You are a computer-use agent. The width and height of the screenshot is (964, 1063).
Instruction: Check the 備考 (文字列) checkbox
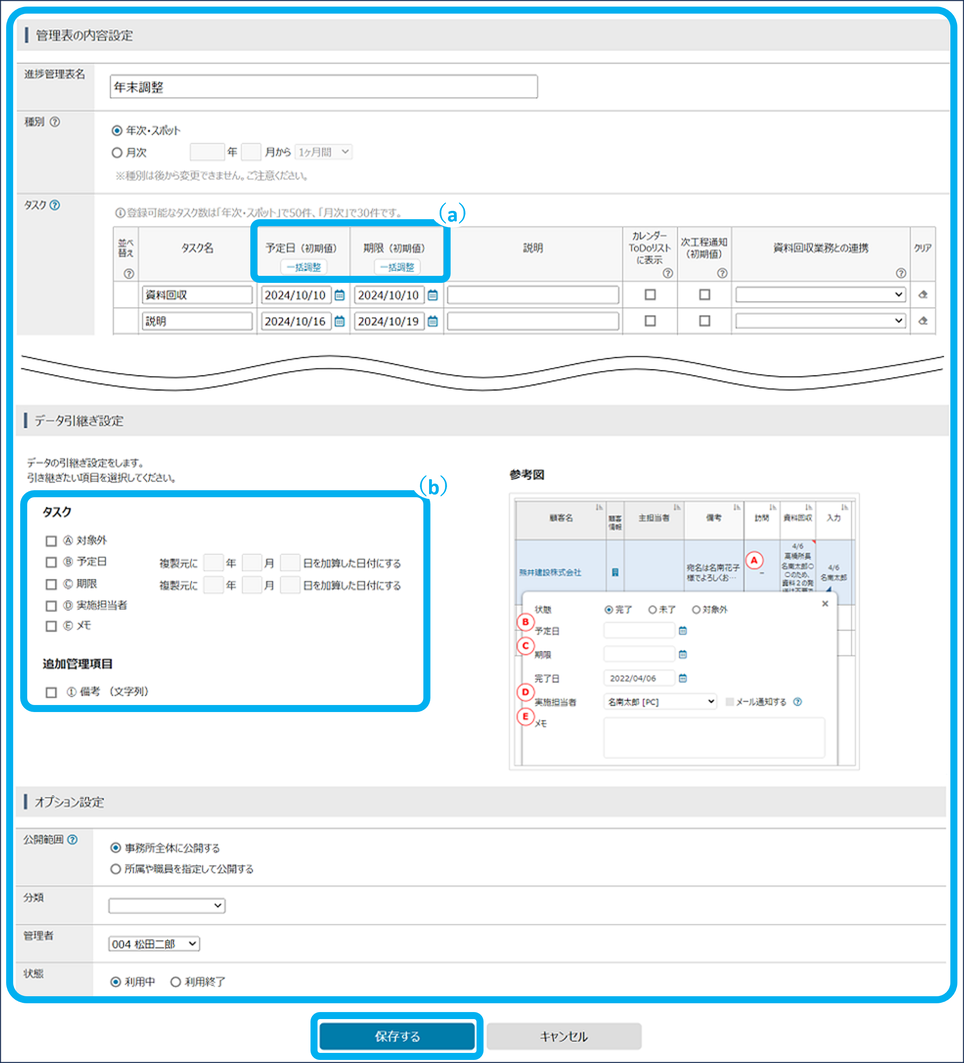(x=51, y=691)
